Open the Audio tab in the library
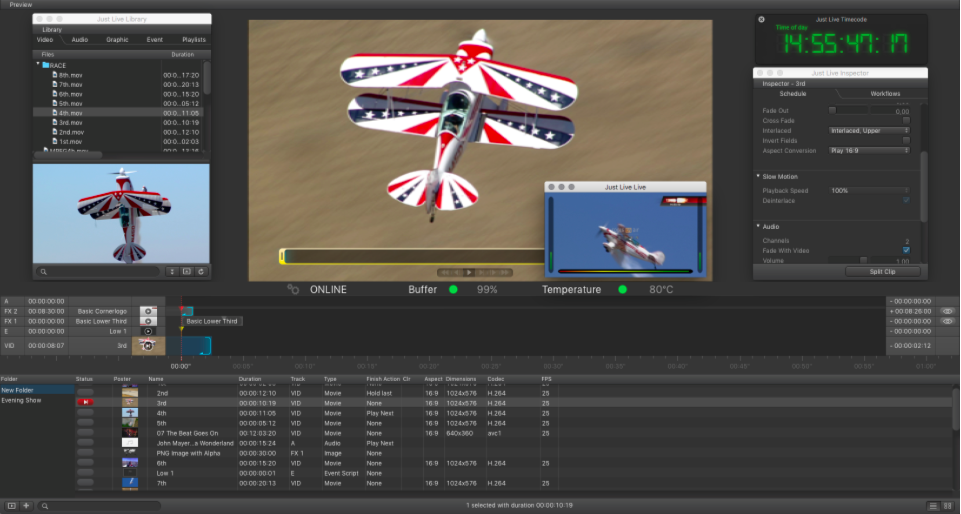Viewport: 961px width, 514px height. (80, 40)
